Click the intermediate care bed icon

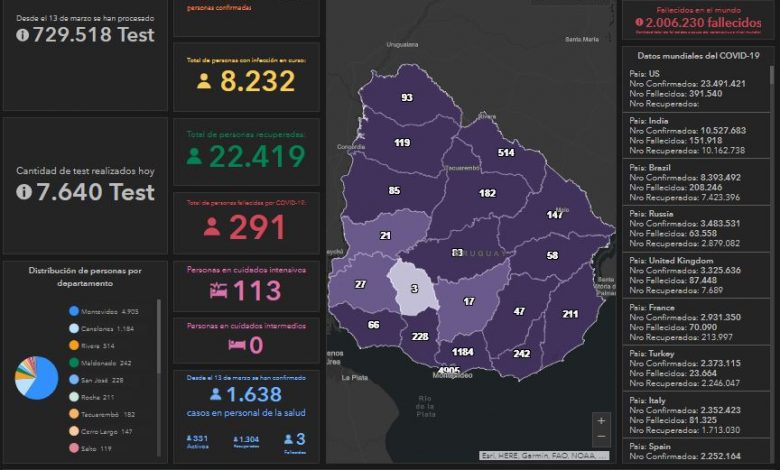tap(237, 345)
